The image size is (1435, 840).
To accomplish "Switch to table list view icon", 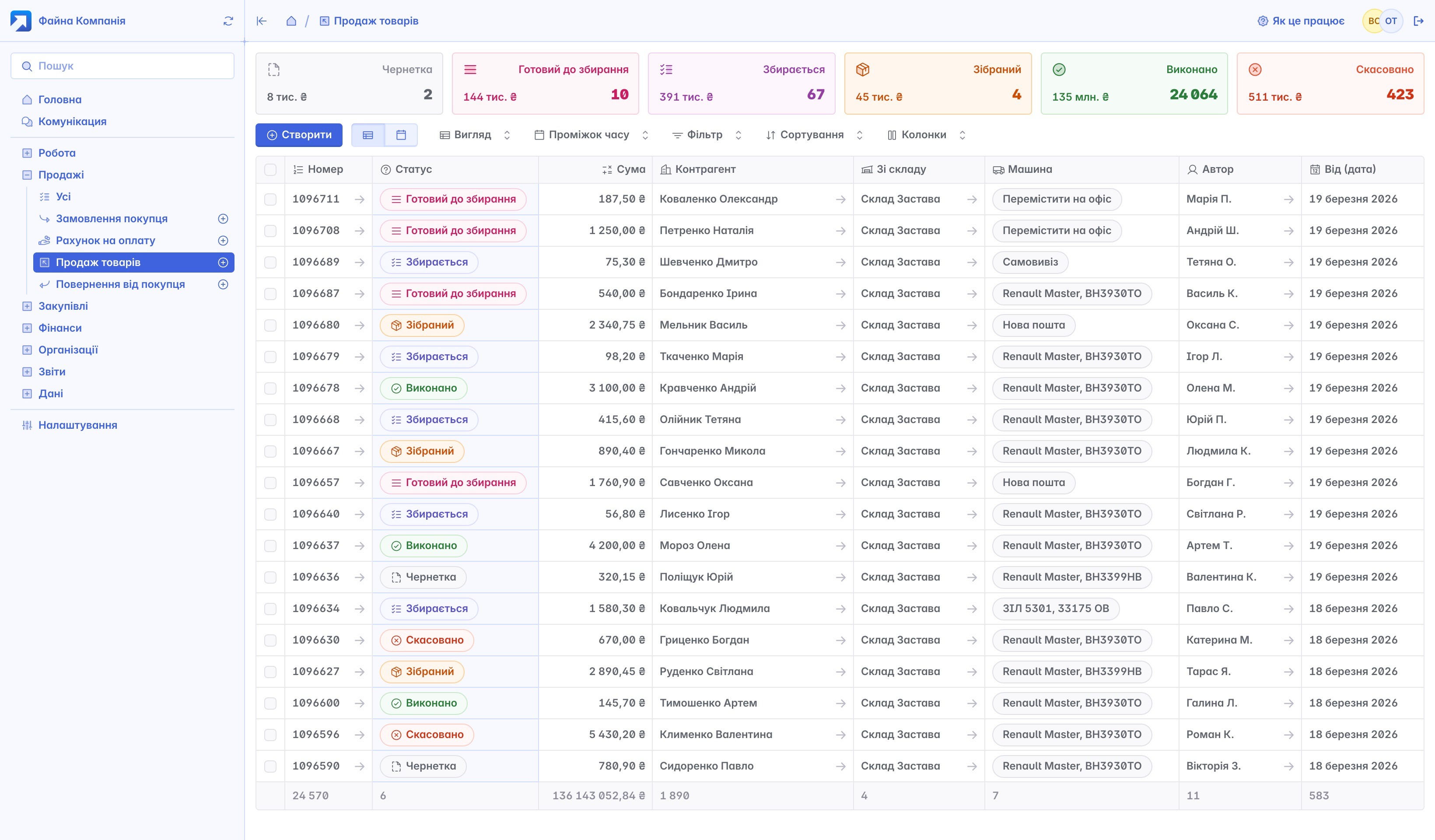I will [x=368, y=135].
